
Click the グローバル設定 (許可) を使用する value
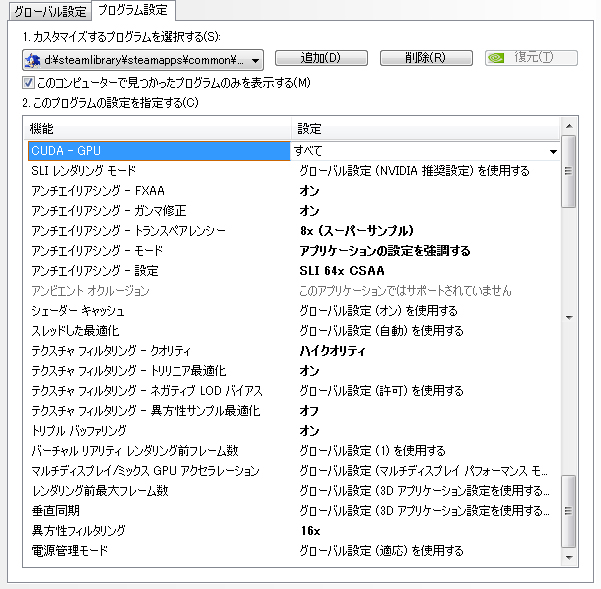coord(381,391)
